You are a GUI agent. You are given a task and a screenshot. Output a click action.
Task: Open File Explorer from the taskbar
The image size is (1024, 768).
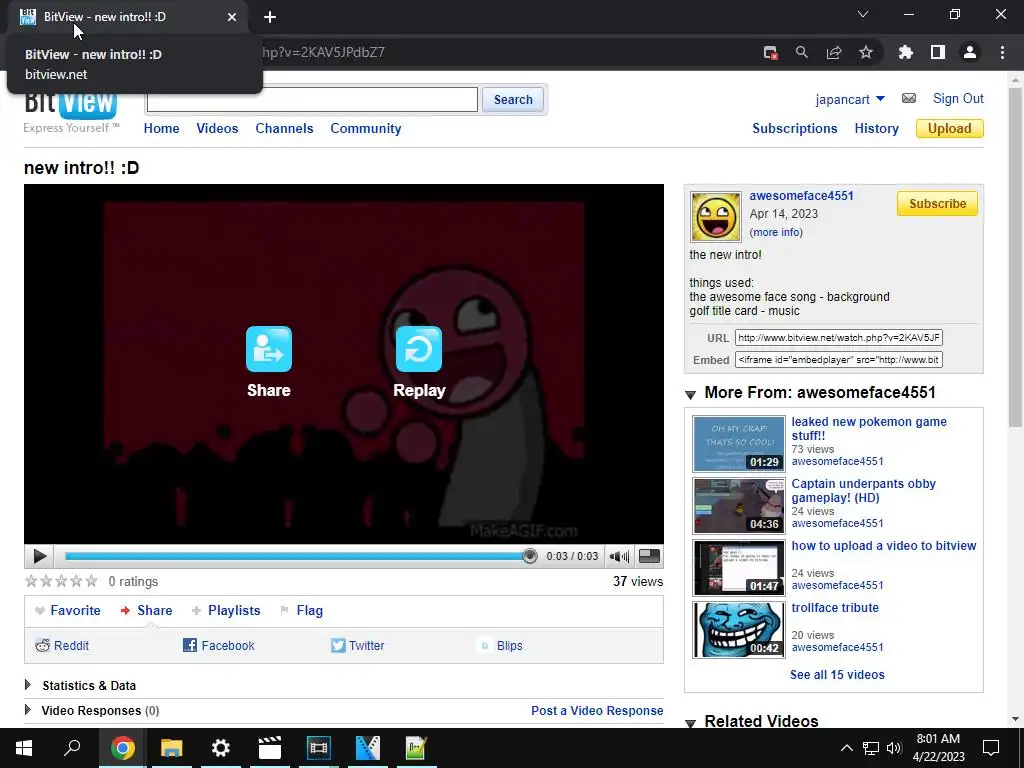[x=172, y=748]
